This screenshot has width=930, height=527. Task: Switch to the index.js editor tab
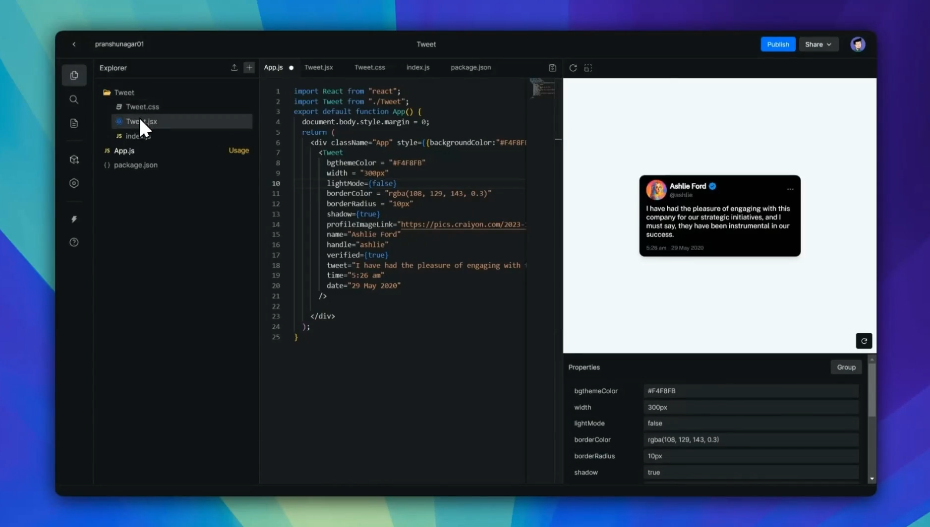coord(418,68)
